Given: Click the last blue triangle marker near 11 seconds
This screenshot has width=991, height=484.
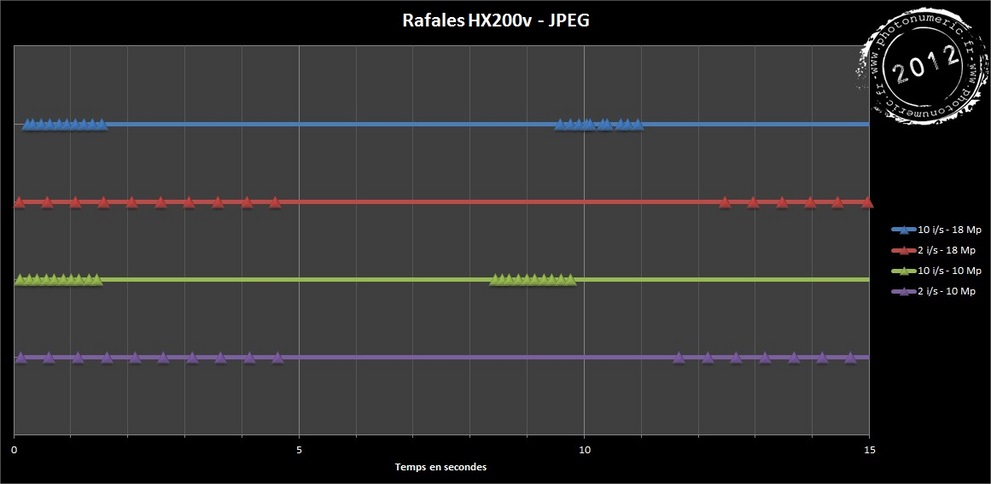Looking at the screenshot, I should click(x=638, y=124).
